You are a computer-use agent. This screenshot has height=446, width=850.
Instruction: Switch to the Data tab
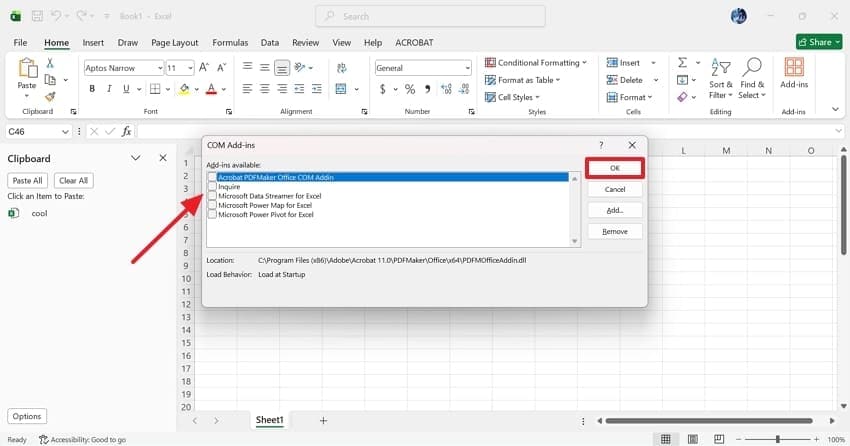coord(269,42)
